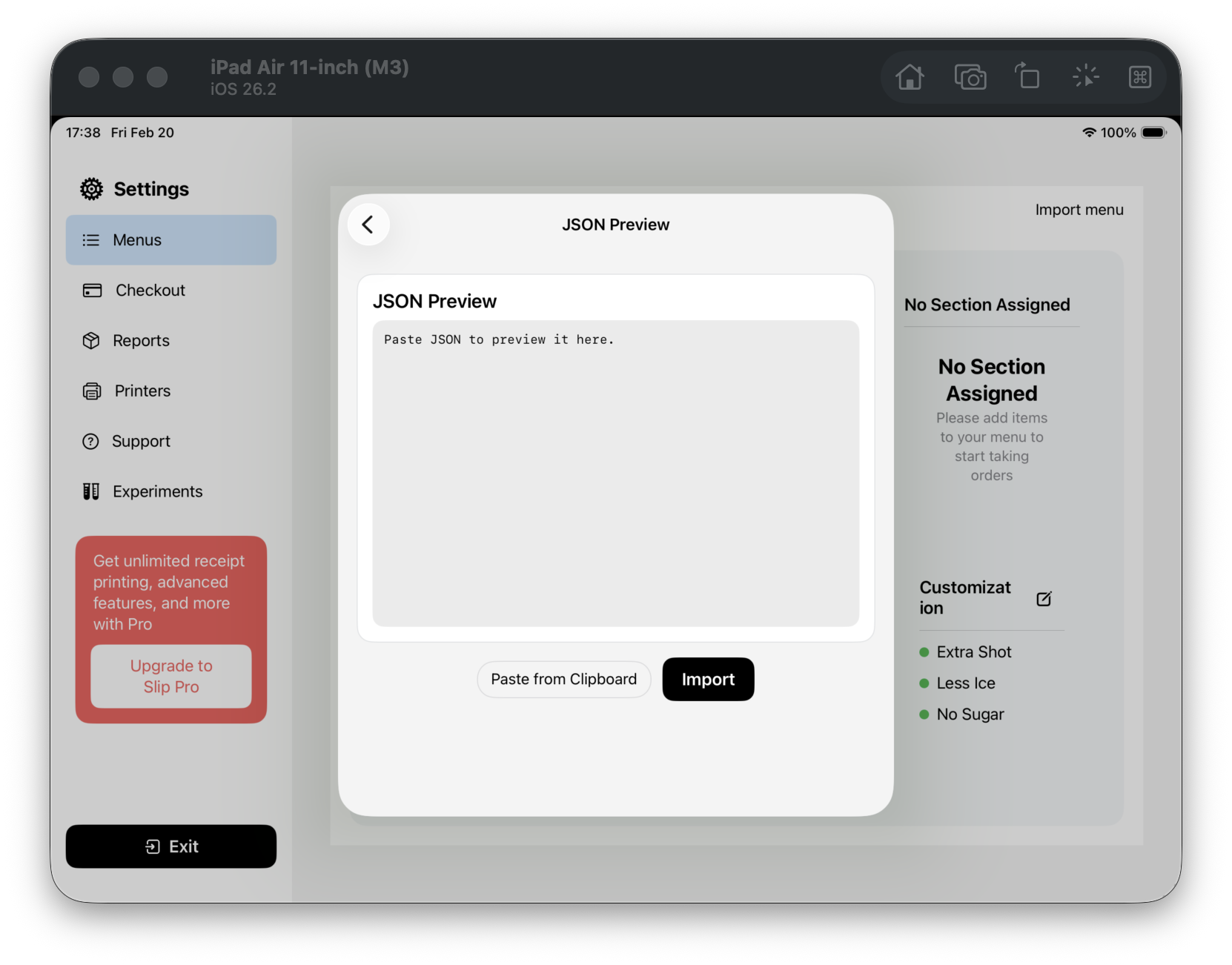Click the simulator rotate device icon

1027,76
